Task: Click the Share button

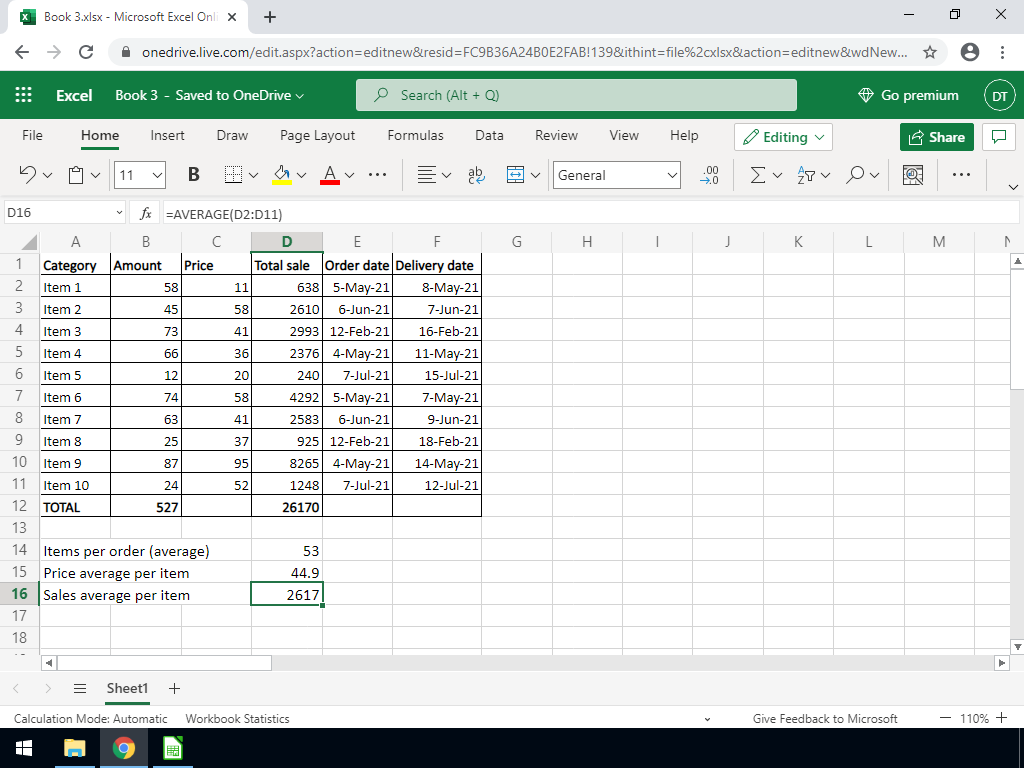Action: pyautogui.click(x=936, y=137)
